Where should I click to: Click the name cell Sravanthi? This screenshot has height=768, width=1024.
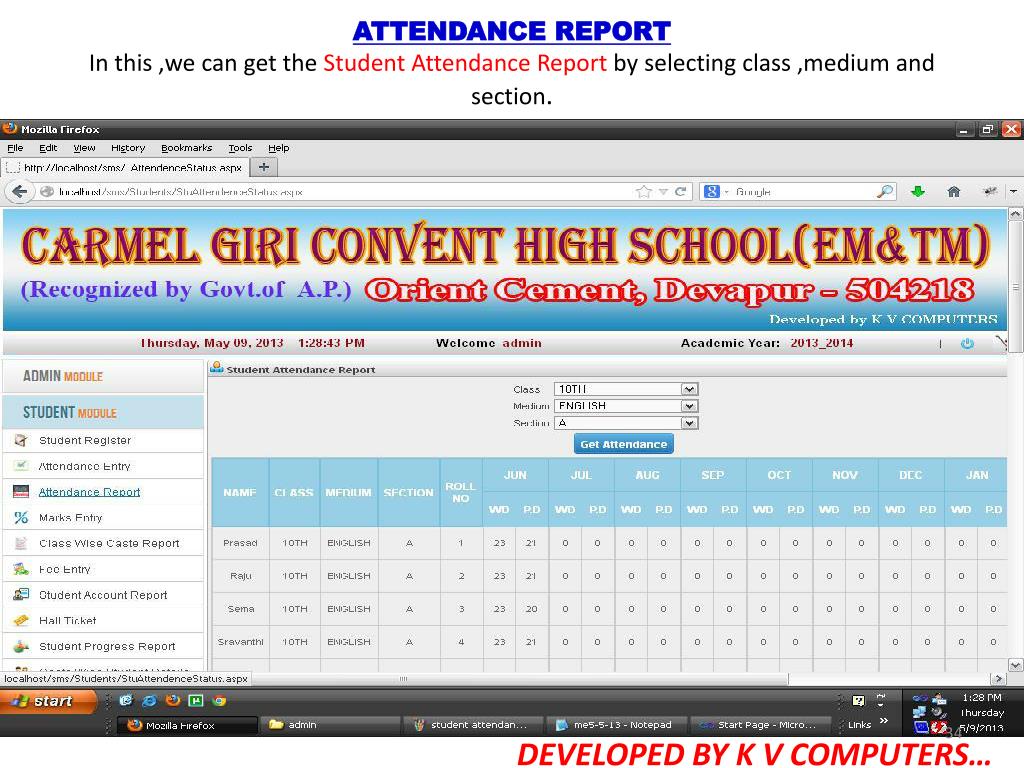pyautogui.click(x=240, y=642)
